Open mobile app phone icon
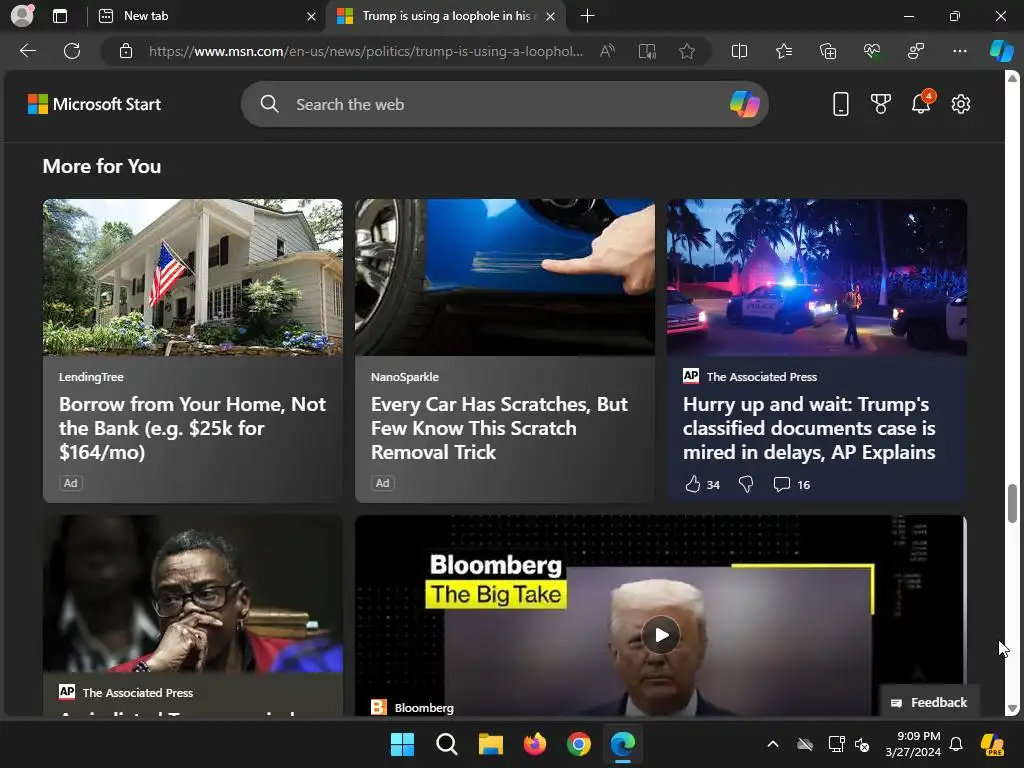 click(x=840, y=104)
